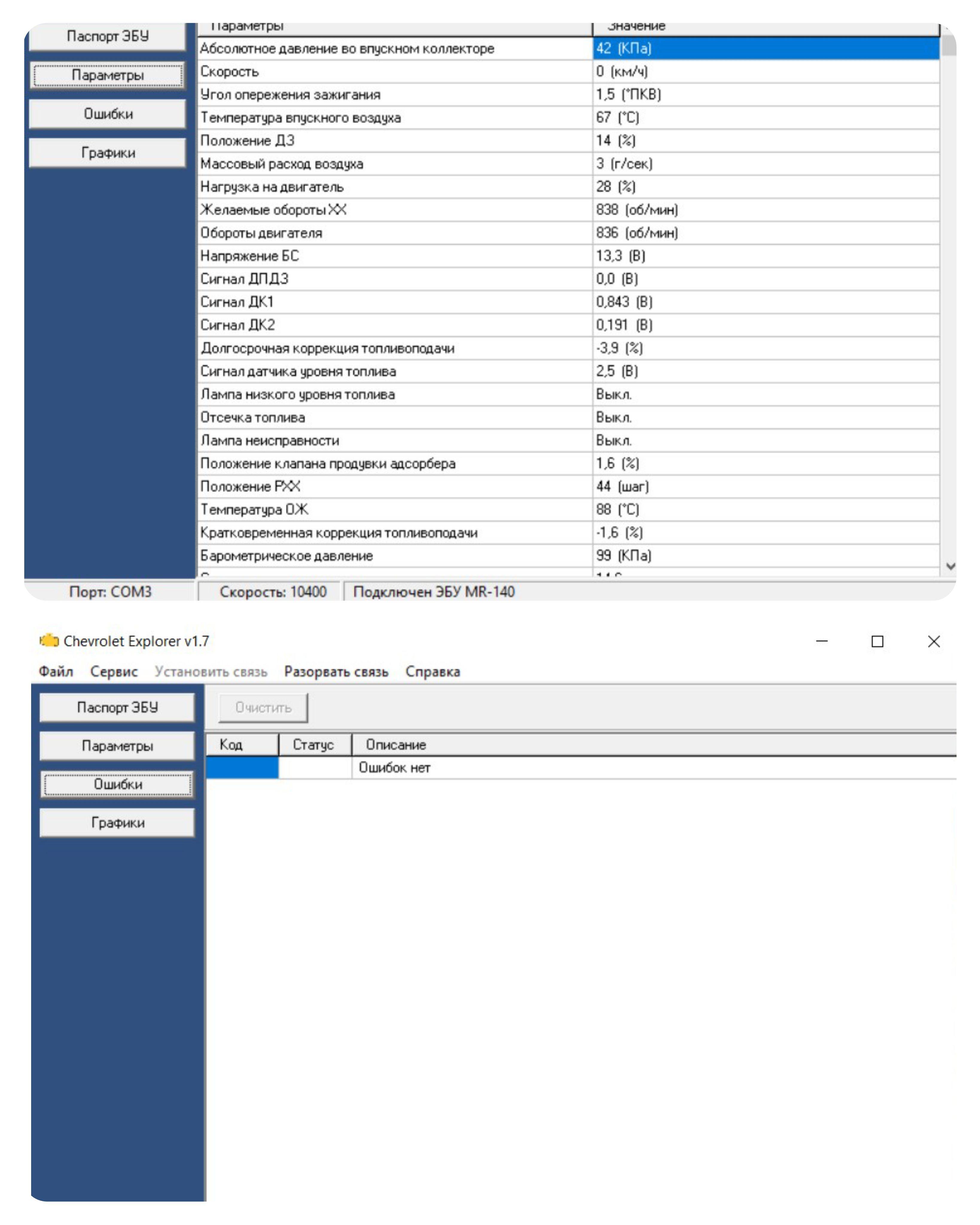
Task: Select Положение клапана продувки адсорбера row
Action: [x=568, y=464]
